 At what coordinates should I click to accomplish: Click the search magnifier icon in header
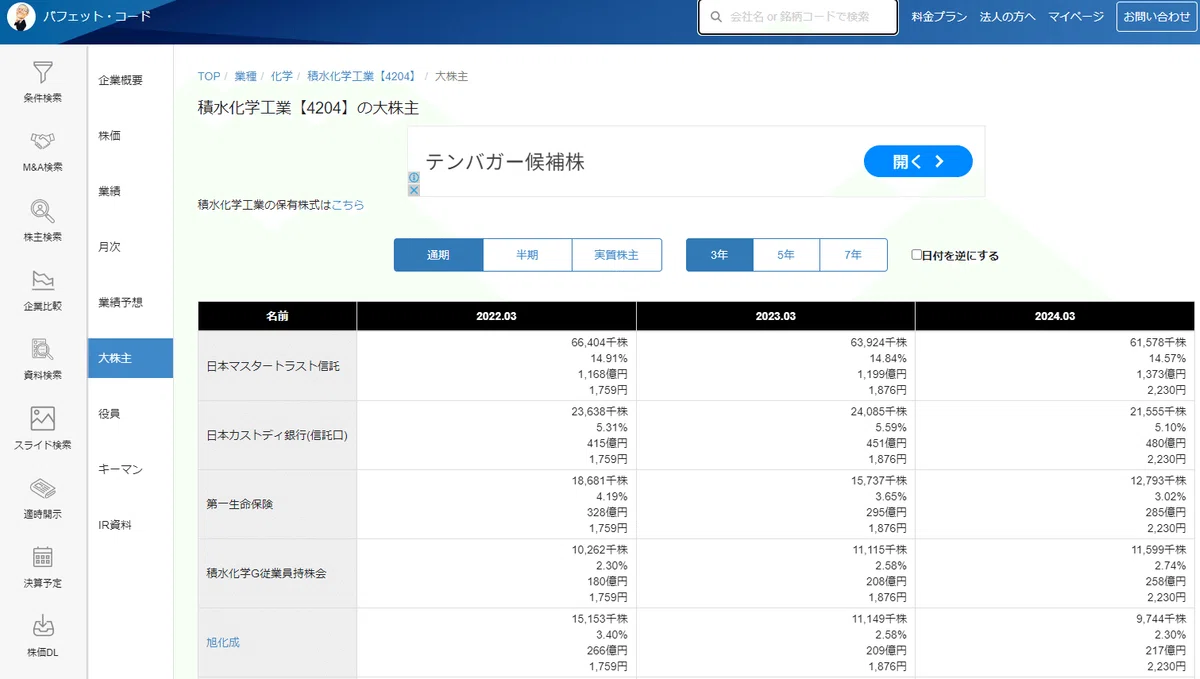[716, 17]
